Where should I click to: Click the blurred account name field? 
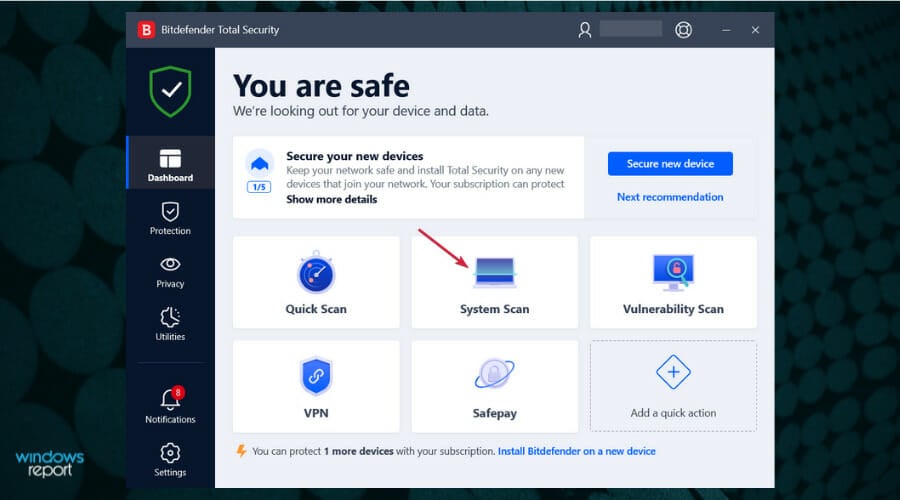pos(631,29)
